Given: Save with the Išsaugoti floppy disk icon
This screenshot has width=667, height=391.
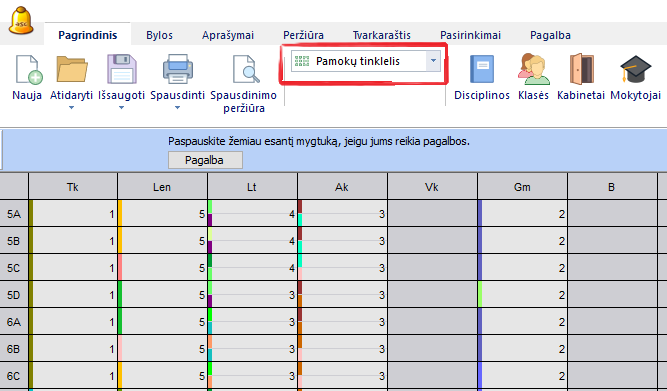Looking at the screenshot, I should pos(122,69).
